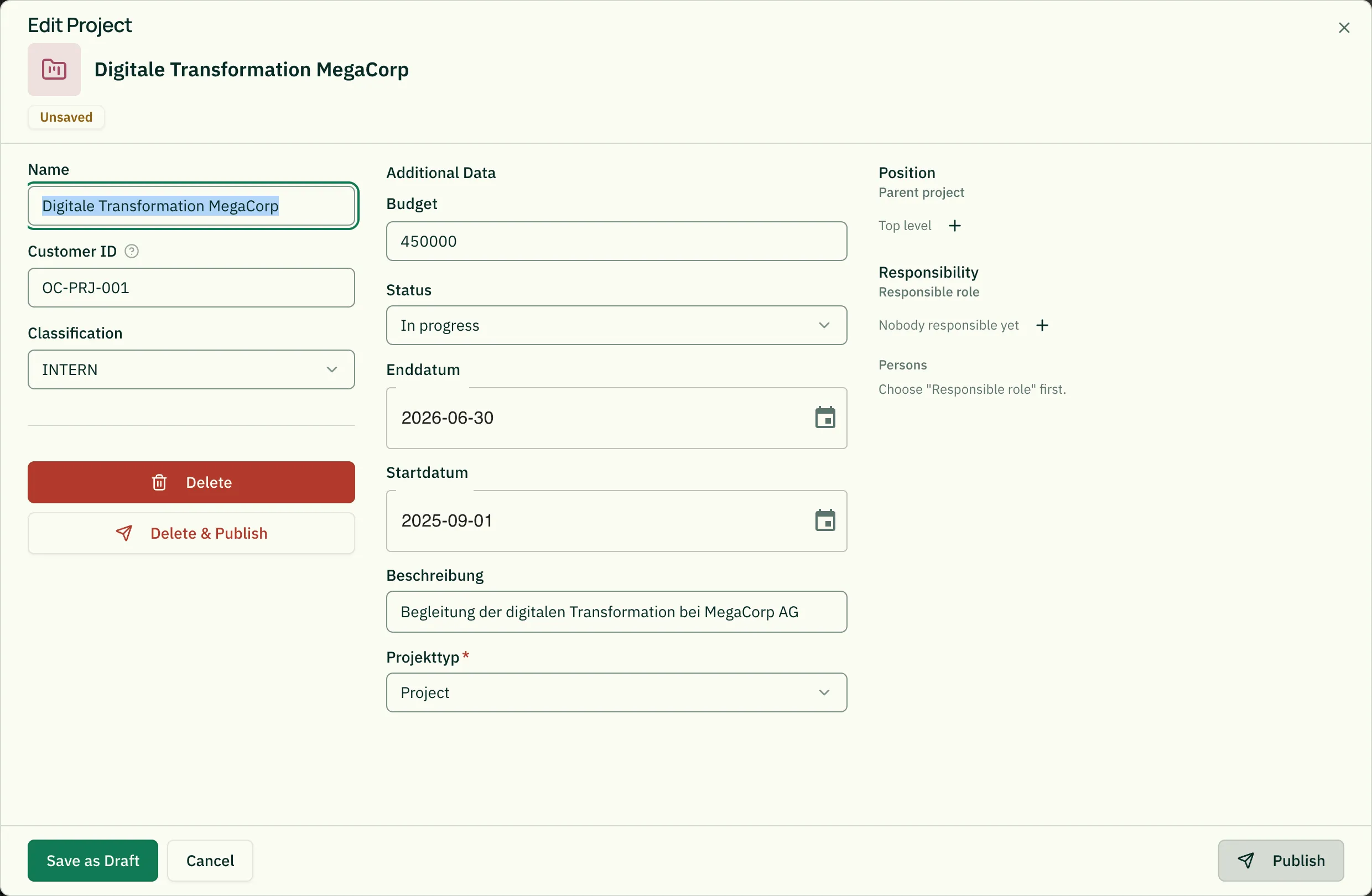Click the 'Responsibility' section heading
The image size is (1372, 896).
928,272
